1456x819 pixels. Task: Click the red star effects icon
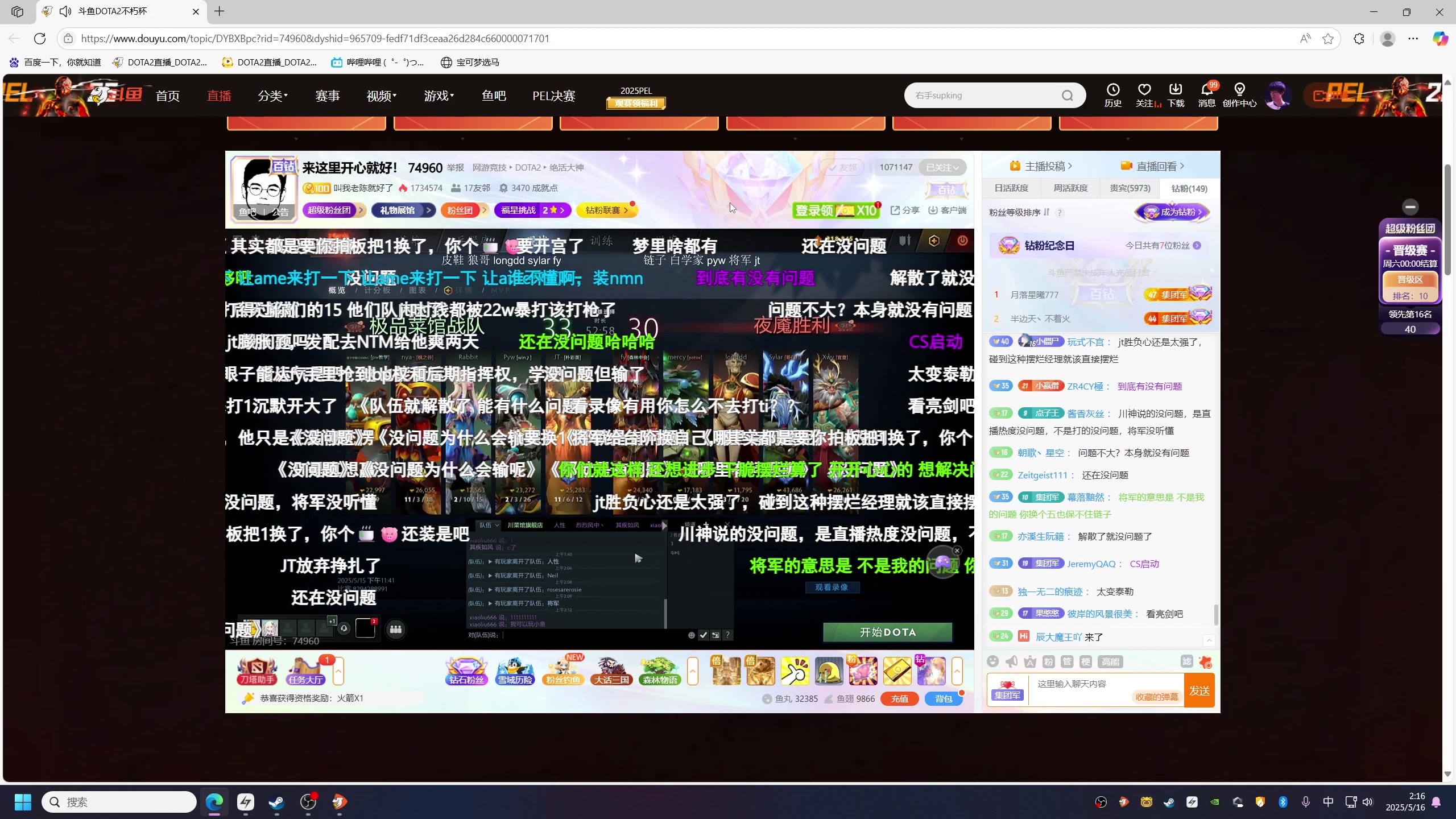pos(1205,662)
